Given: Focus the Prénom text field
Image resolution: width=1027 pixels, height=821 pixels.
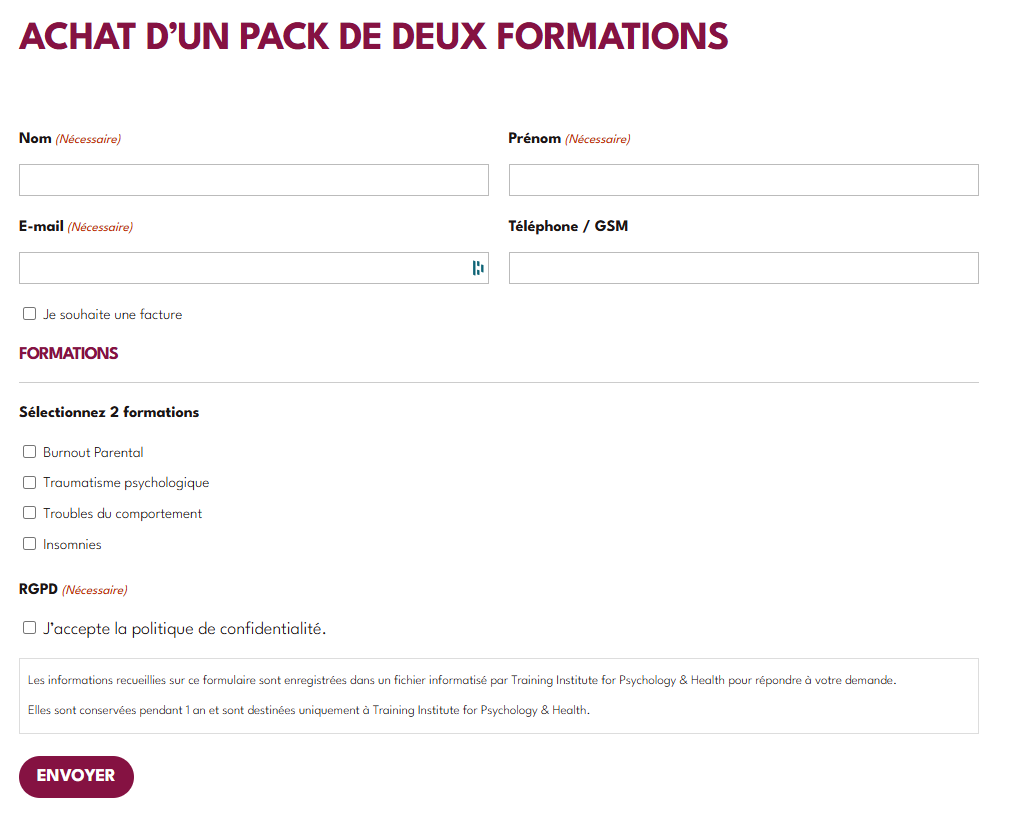Looking at the screenshot, I should (743, 180).
